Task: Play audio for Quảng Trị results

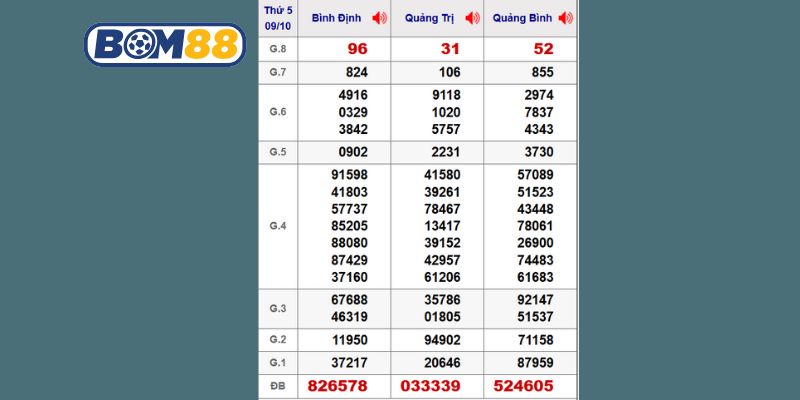Action: click(x=472, y=18)
